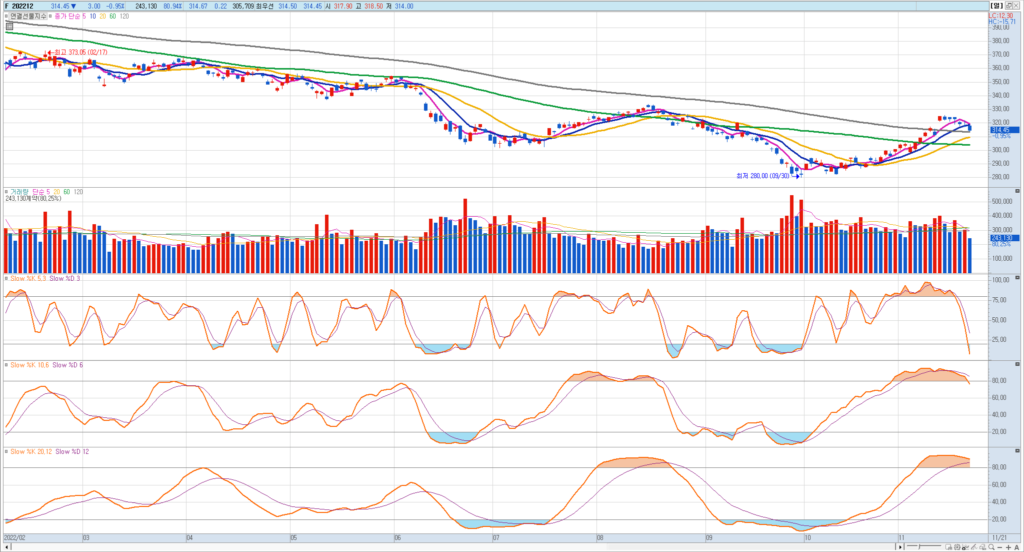The height and width of the screenshot is (552, 1024).
Task: Click the 2022/02 date on time axis
Action: (16, 536)
